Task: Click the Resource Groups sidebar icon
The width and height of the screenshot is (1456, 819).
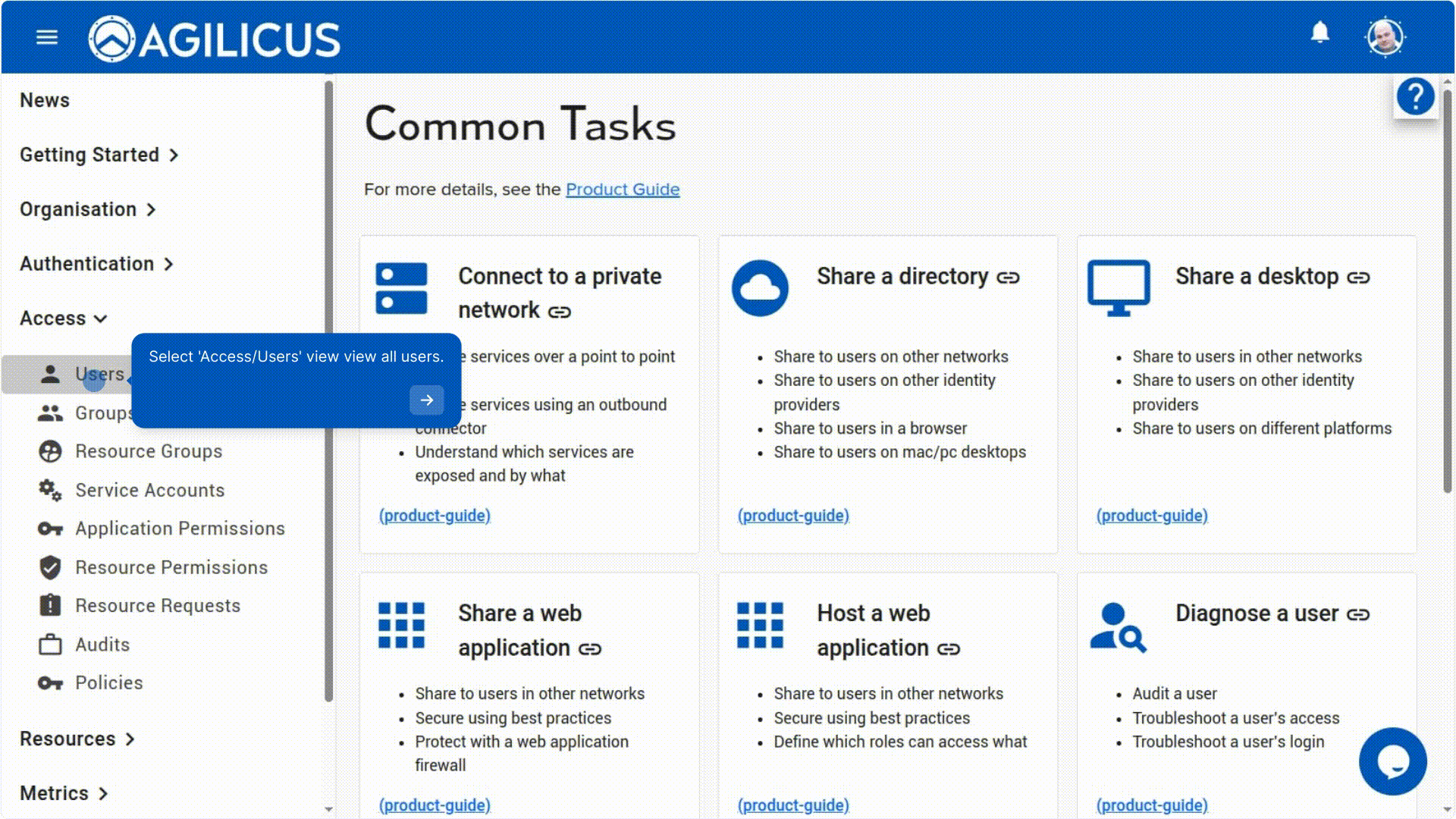Action: [50, 451]
